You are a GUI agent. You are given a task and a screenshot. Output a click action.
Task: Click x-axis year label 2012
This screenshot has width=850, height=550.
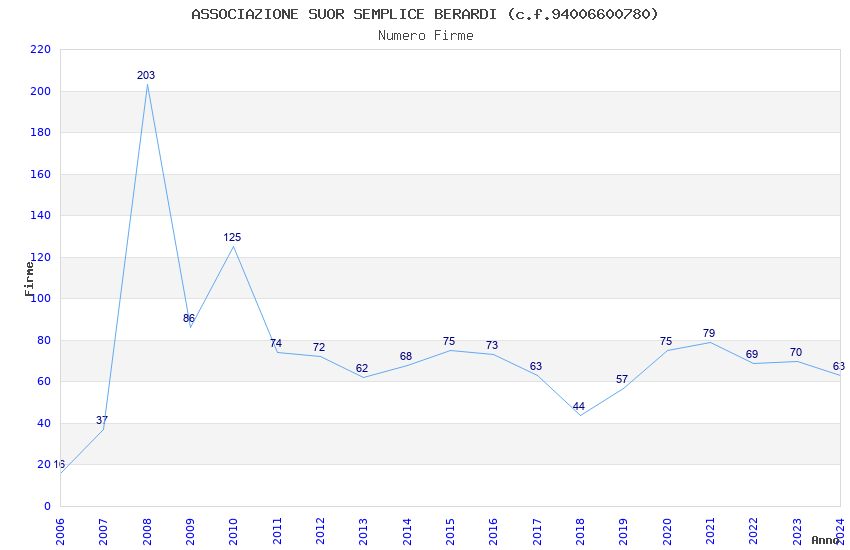tap(320, 531)
